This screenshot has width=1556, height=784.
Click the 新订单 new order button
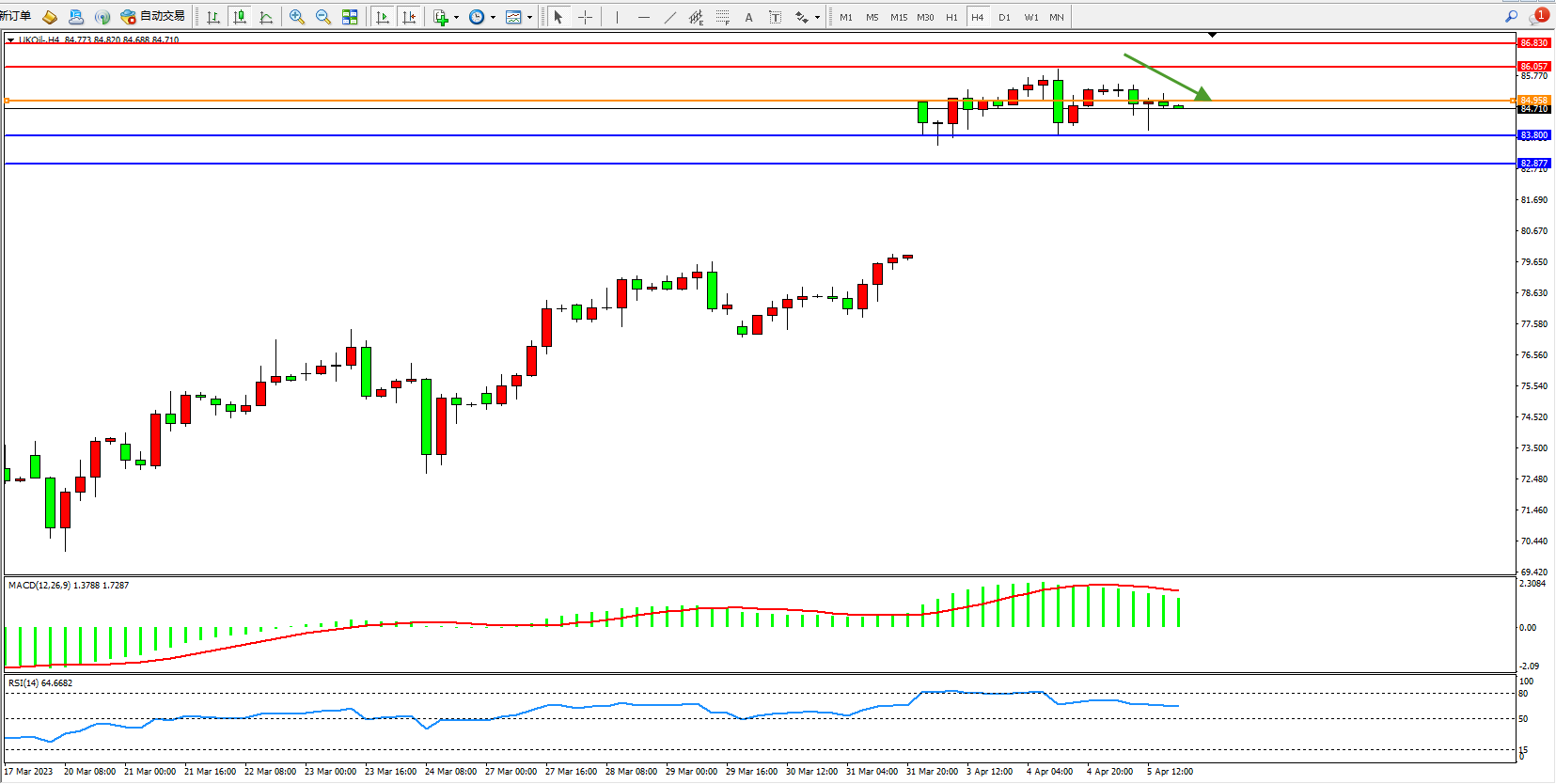[x=16, y=16]
